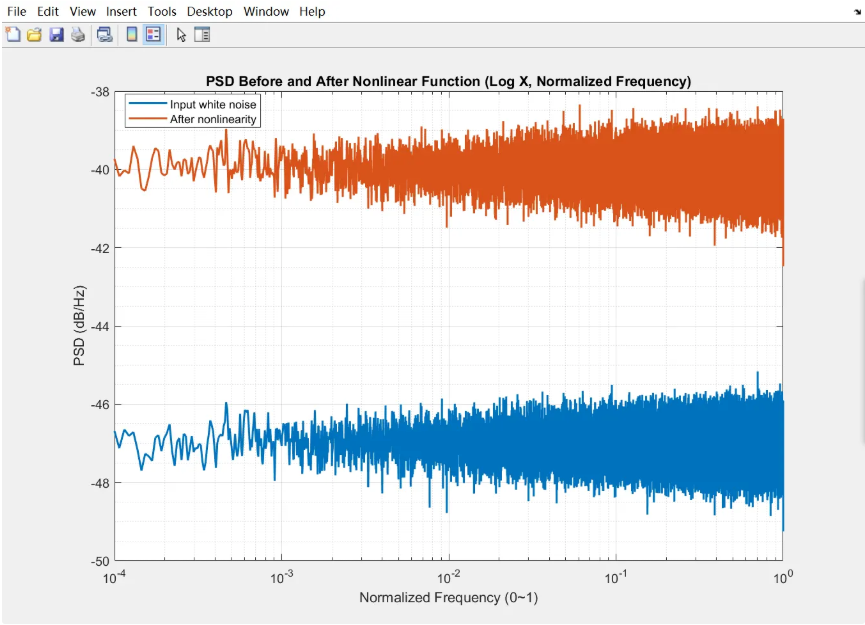Image resolution: width=865 pixels, height=625 pixels.
Task: Expand the Window menu
Action: (266, 12)
